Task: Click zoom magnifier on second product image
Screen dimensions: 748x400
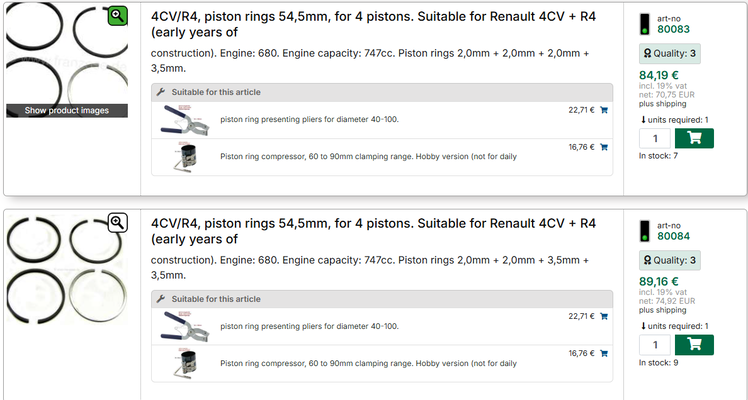Action: point(117,222)
